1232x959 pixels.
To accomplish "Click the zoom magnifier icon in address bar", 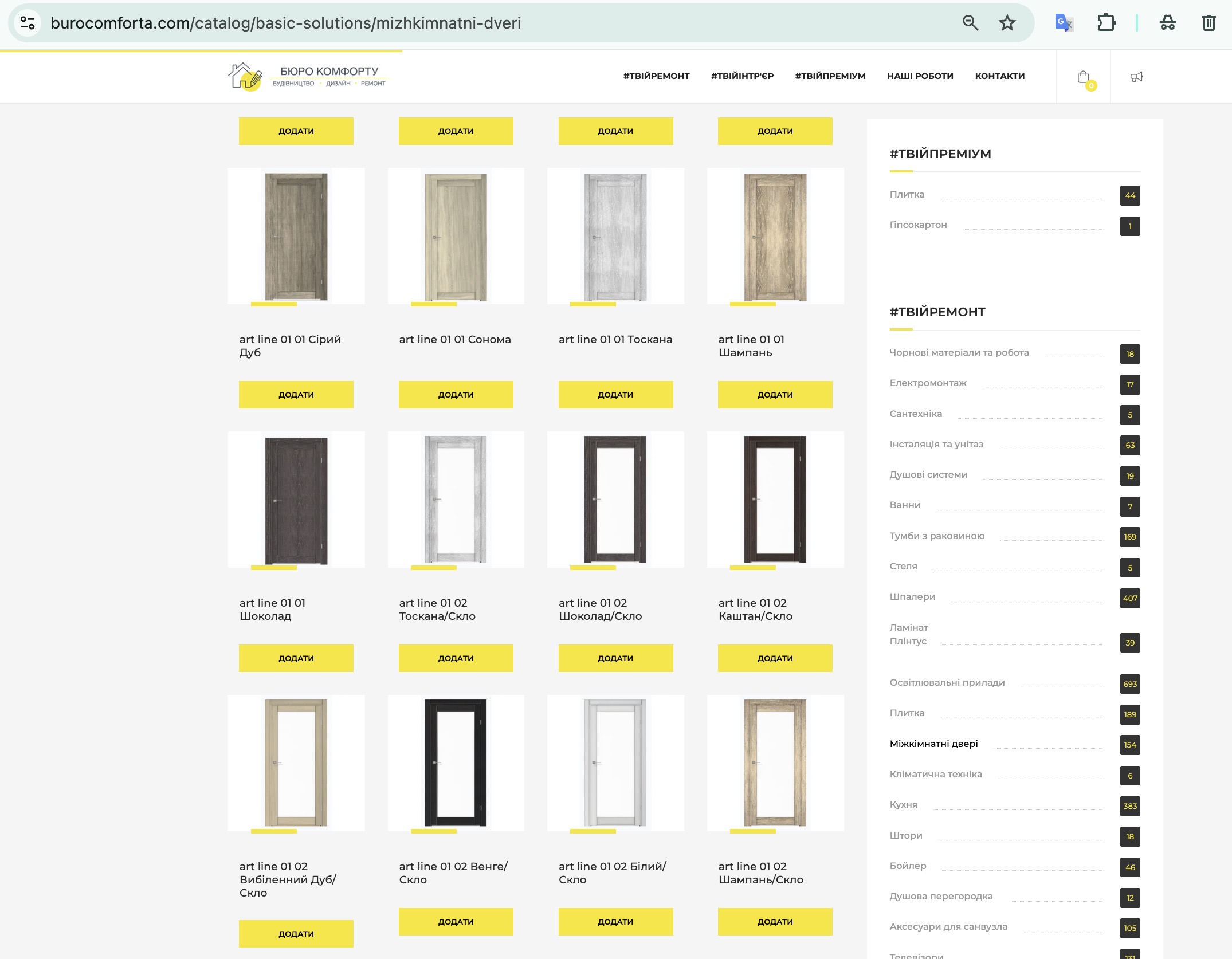I will [x=970, y=23].
